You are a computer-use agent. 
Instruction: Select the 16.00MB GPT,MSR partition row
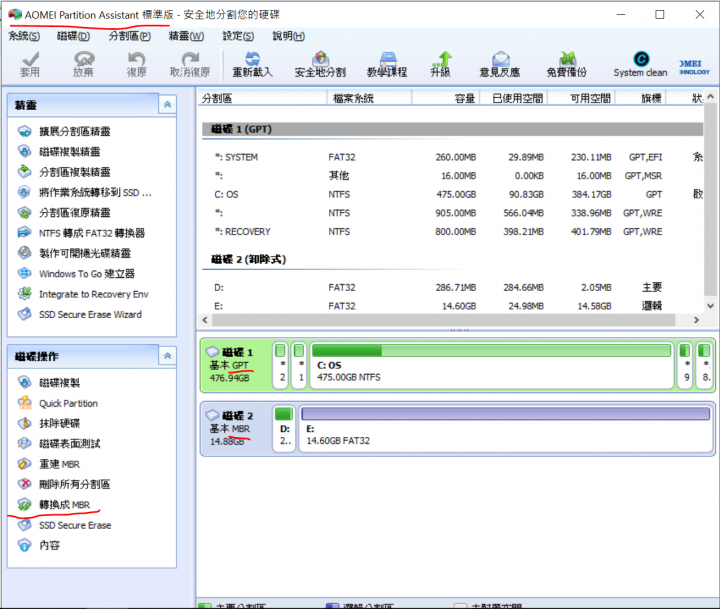tap(452, 175)
